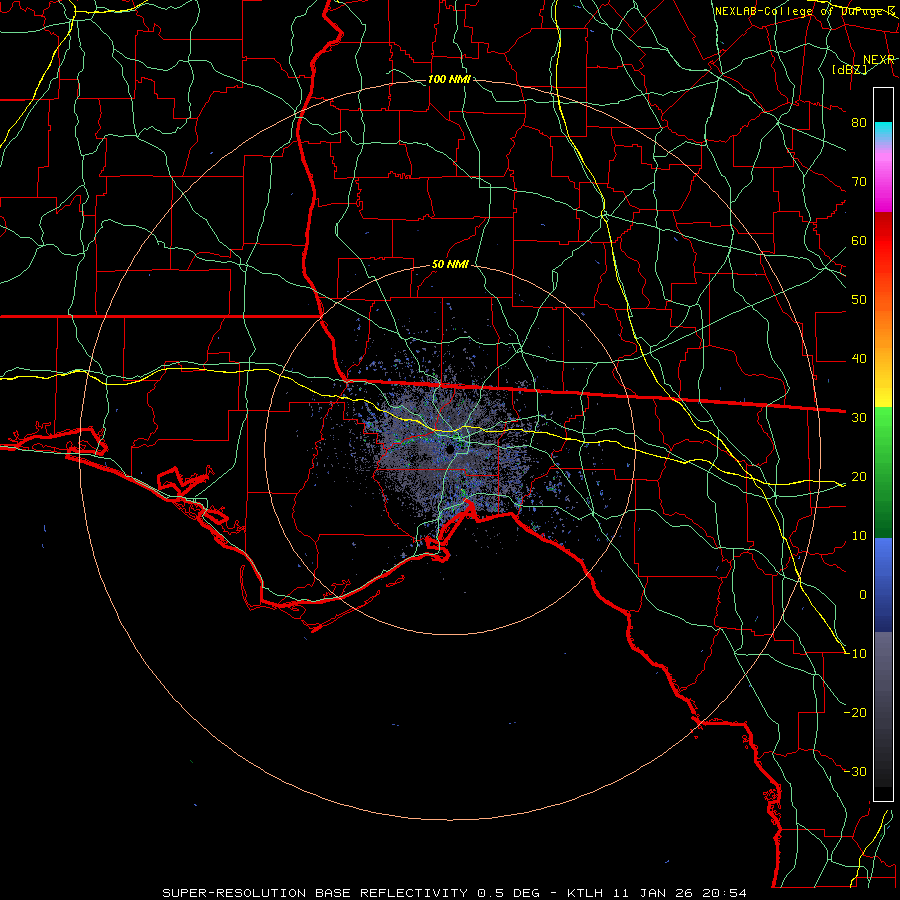Click the 80 value on the dBZ scale
Viewport: 900px width, 900px height.
coord(859,123)
